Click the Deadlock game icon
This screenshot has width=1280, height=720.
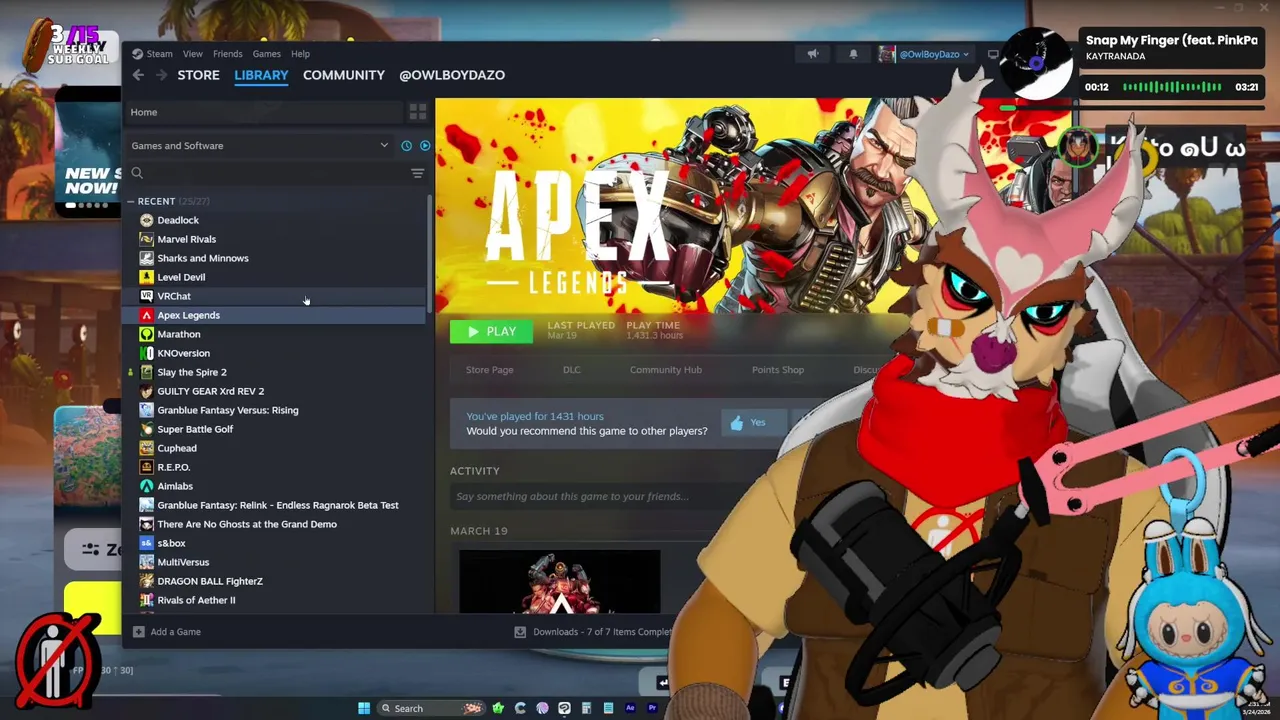tap(147, 220)
